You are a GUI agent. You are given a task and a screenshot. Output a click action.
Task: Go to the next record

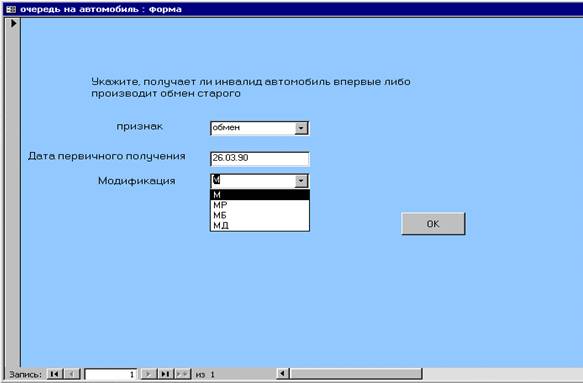coord(148,374)
